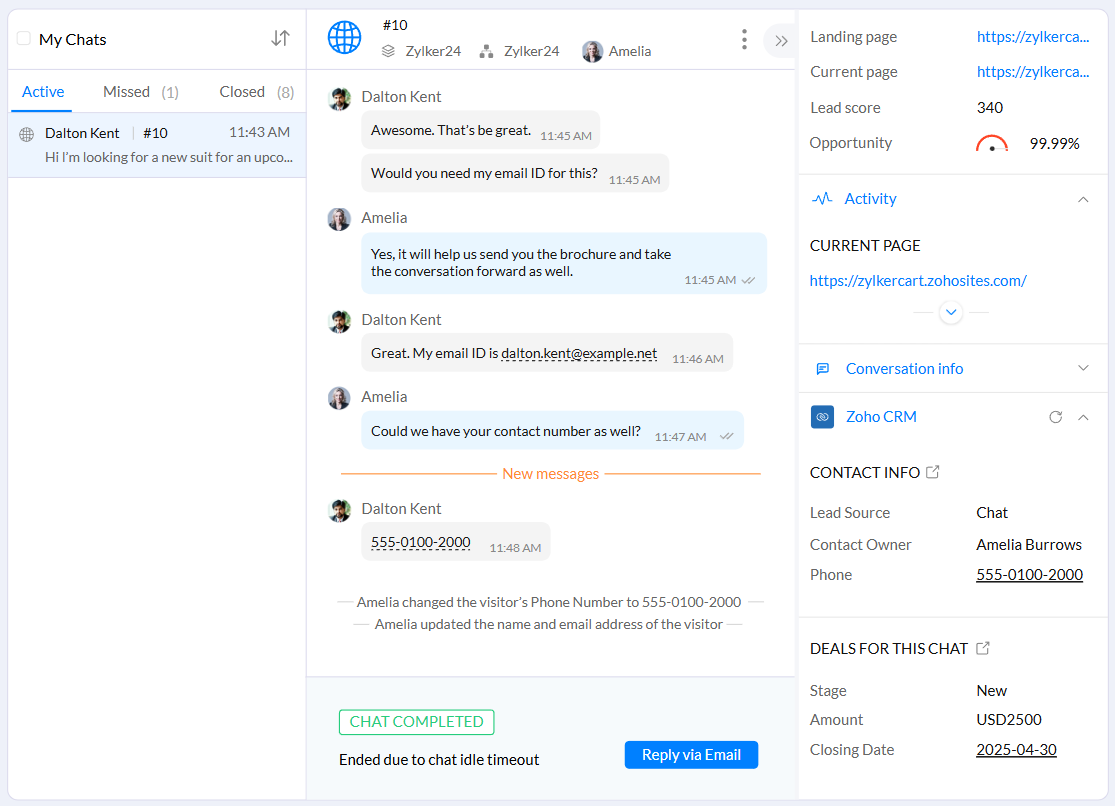The width and height of the screenshot is (1115, 806).
Task: Expand more activity with the circled down arrow
Action: (x=951, y=312)
